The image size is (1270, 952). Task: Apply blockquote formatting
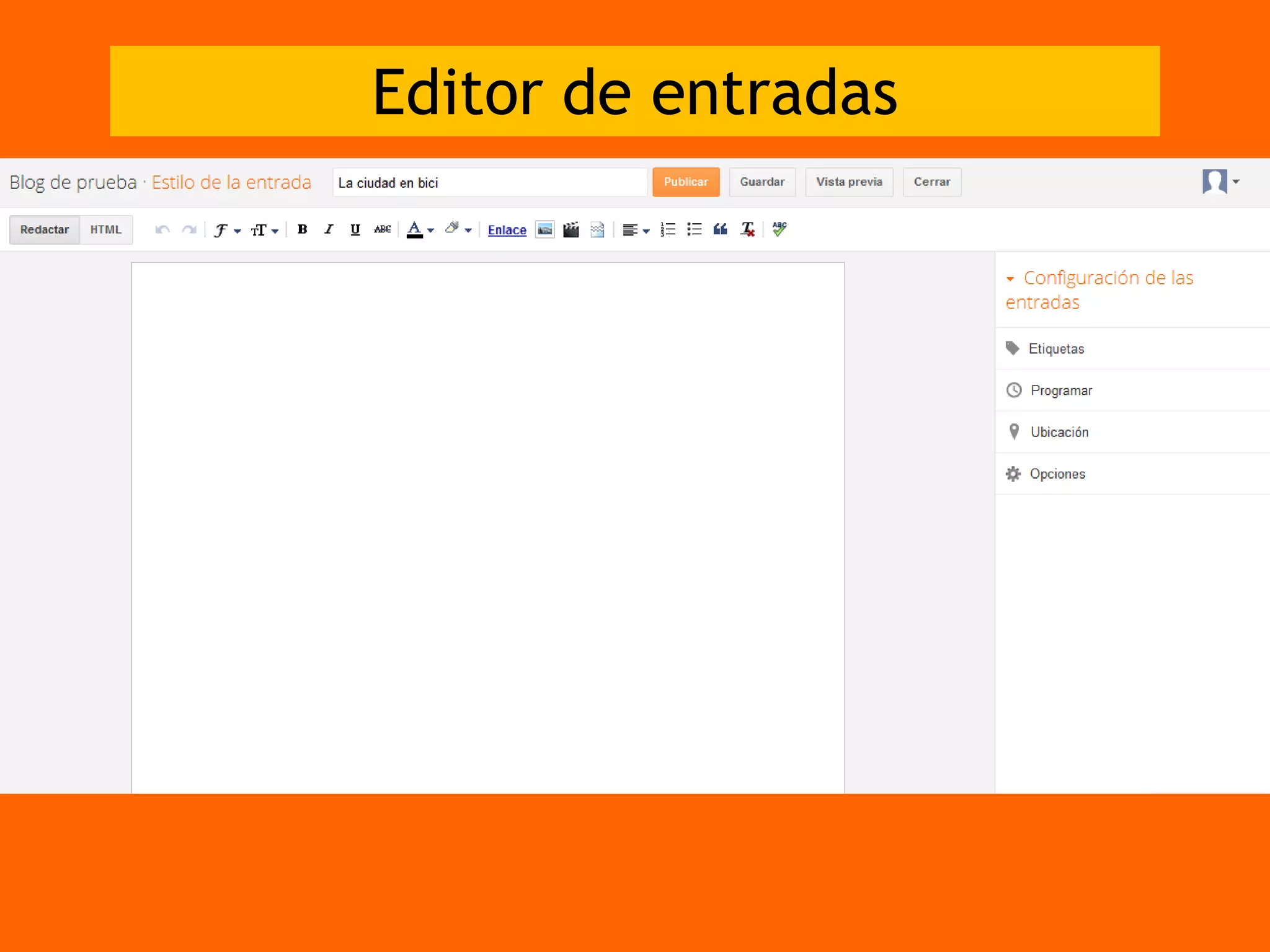tap(720, 229)
